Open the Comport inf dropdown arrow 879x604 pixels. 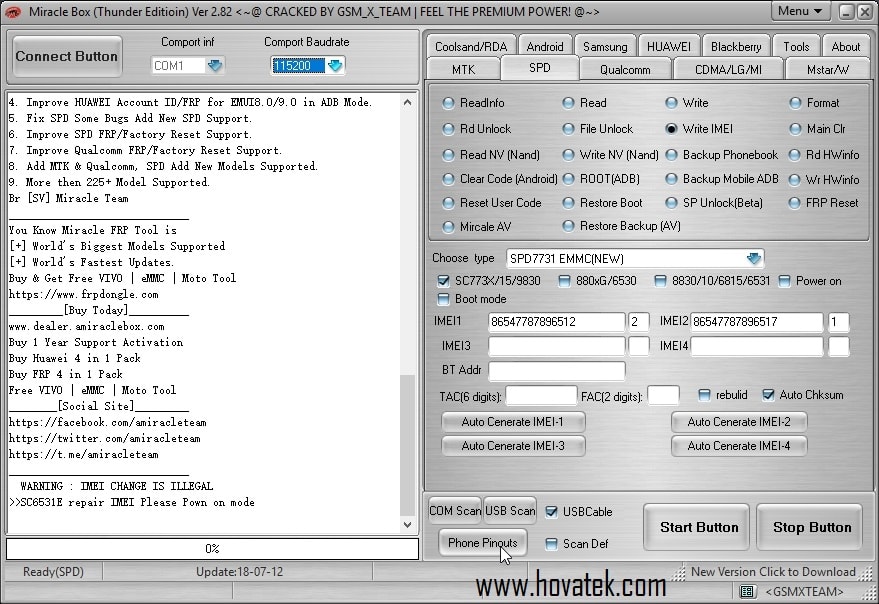(x=215, y=66)
